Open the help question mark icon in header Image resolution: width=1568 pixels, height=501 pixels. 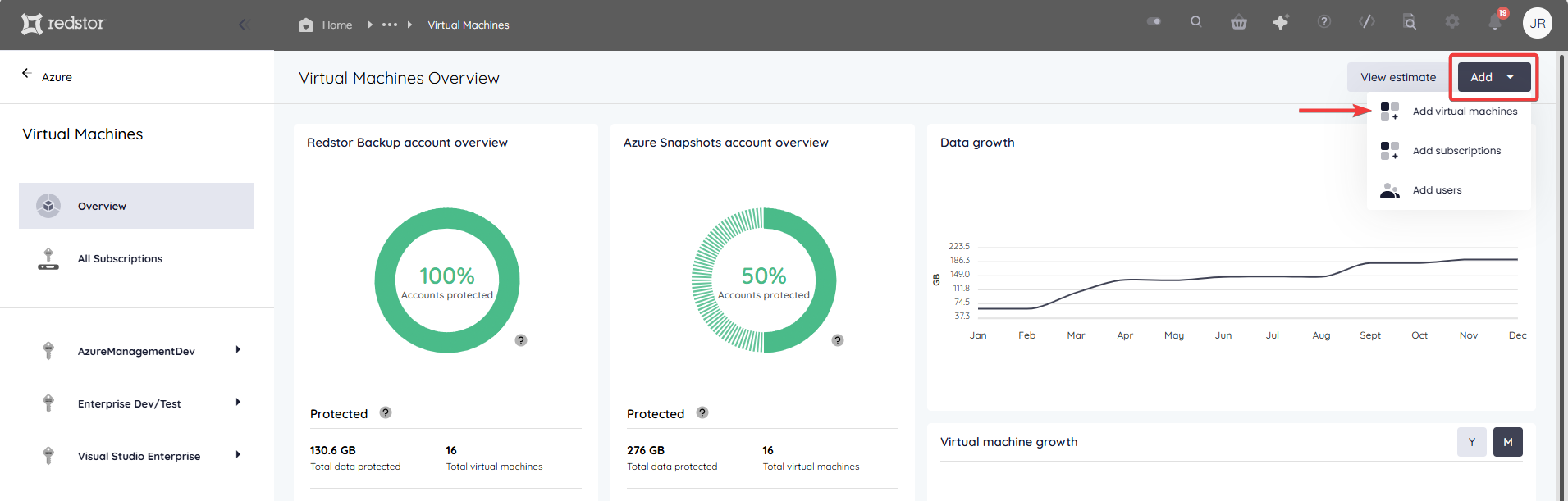click(x=1324, y=22)
